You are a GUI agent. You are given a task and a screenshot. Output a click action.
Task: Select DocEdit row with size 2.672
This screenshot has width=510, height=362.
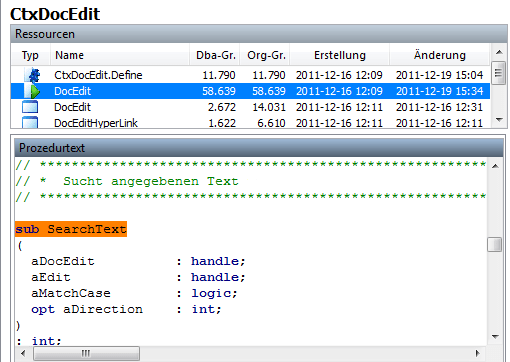250,107
